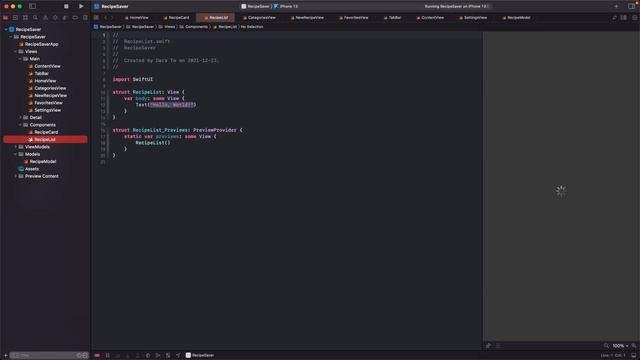The height and width of the screenshot is (360, 640).
Task: Show the project navigator folder icon
Action: (5, 18)
